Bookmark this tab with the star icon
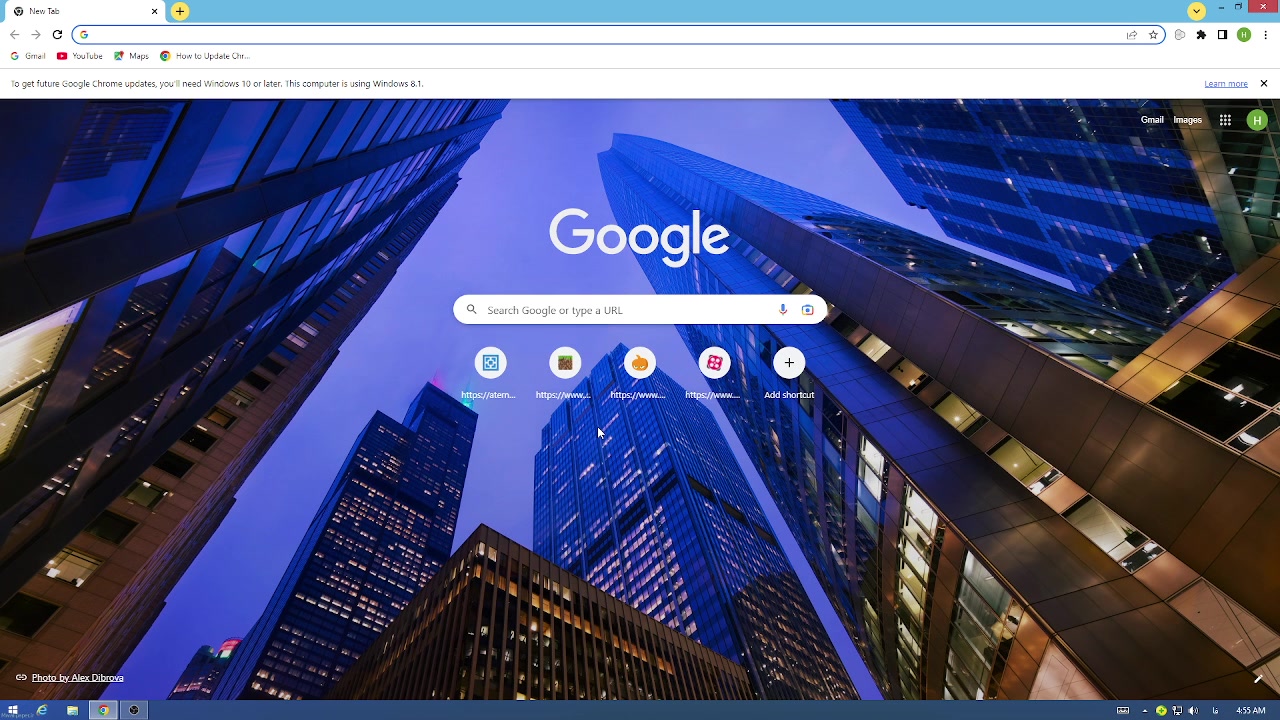This screenshot has width=1280, height=720. pos(1153,35)
